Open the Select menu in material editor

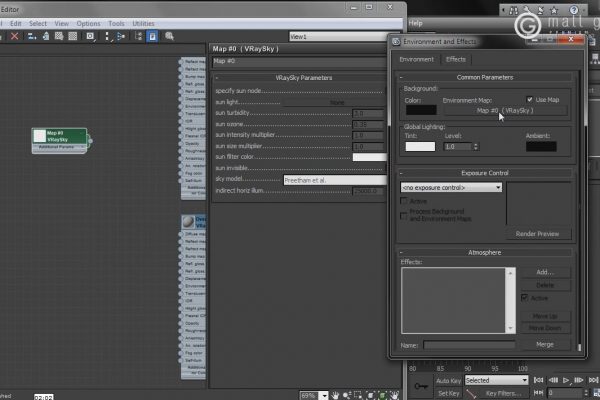[38, 24]
